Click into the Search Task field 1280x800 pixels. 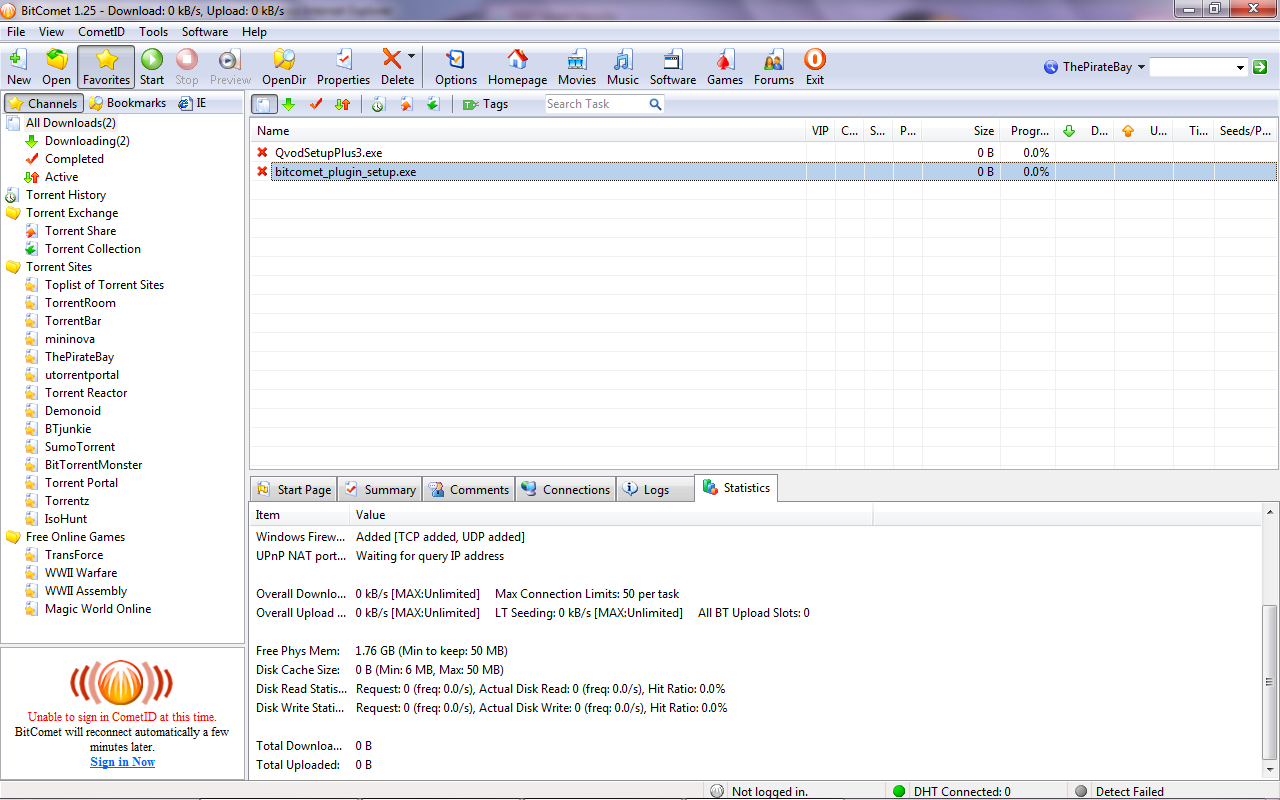point(596,104)
